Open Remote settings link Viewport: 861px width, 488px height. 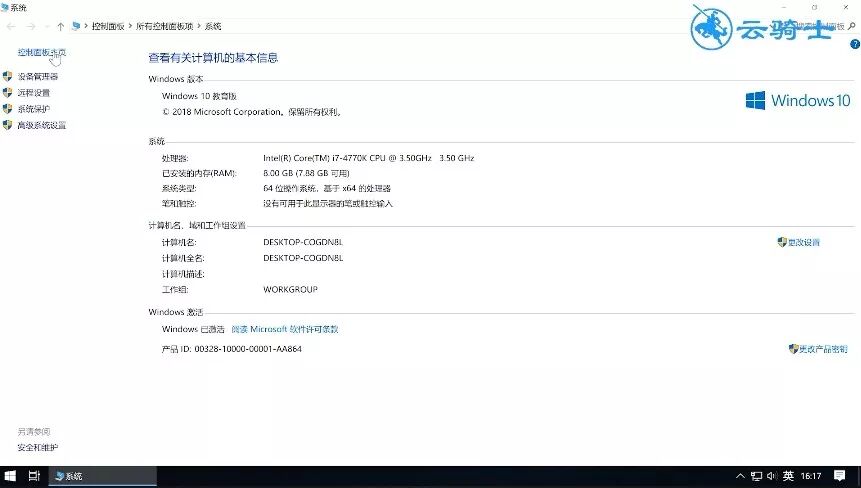click(33, 93)
